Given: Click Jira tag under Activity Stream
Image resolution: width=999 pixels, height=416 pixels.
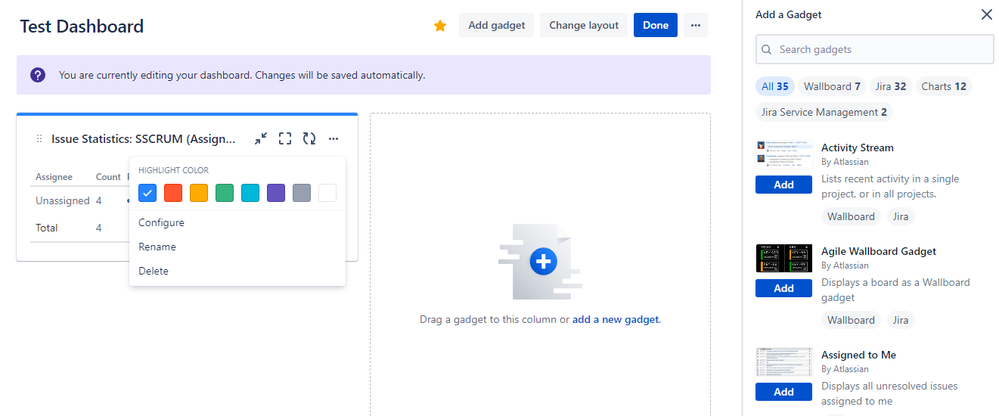Looking at the screenshot, I should [x=900, y=217].
